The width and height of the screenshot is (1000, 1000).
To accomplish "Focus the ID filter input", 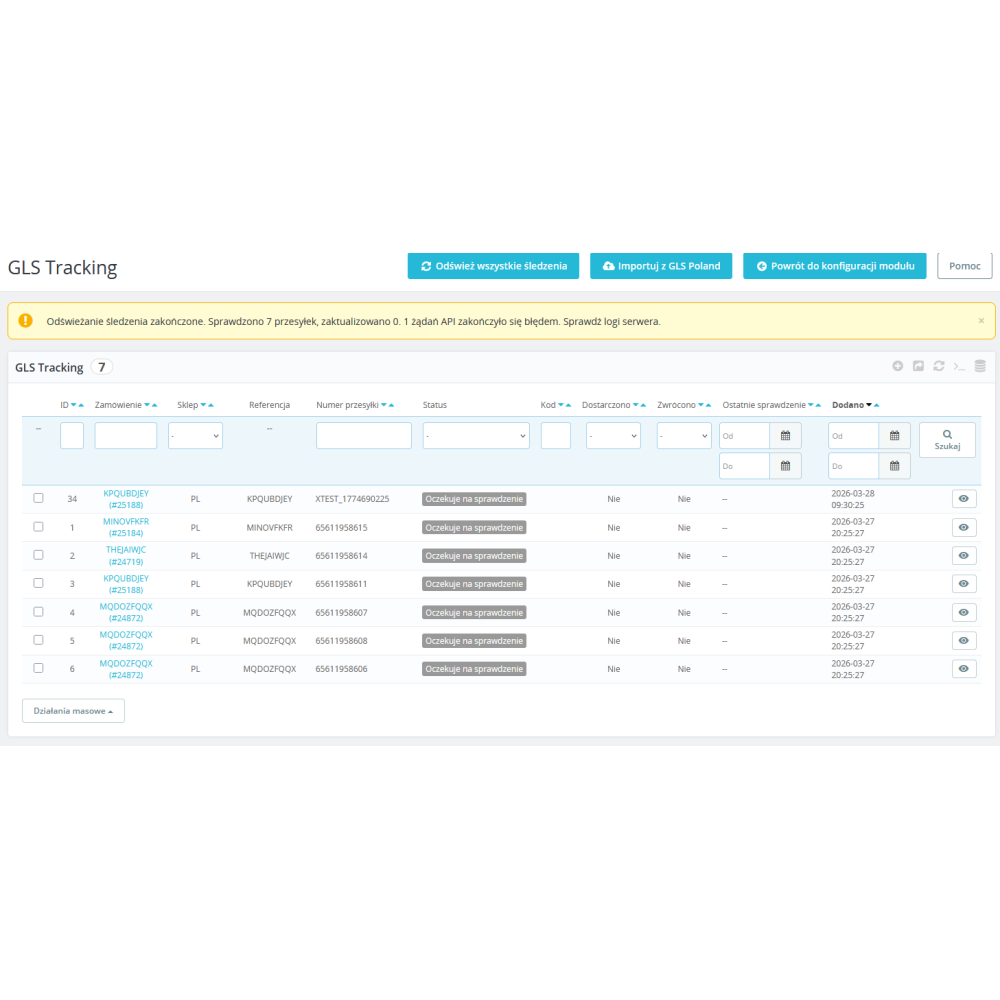I will [72, 436].
